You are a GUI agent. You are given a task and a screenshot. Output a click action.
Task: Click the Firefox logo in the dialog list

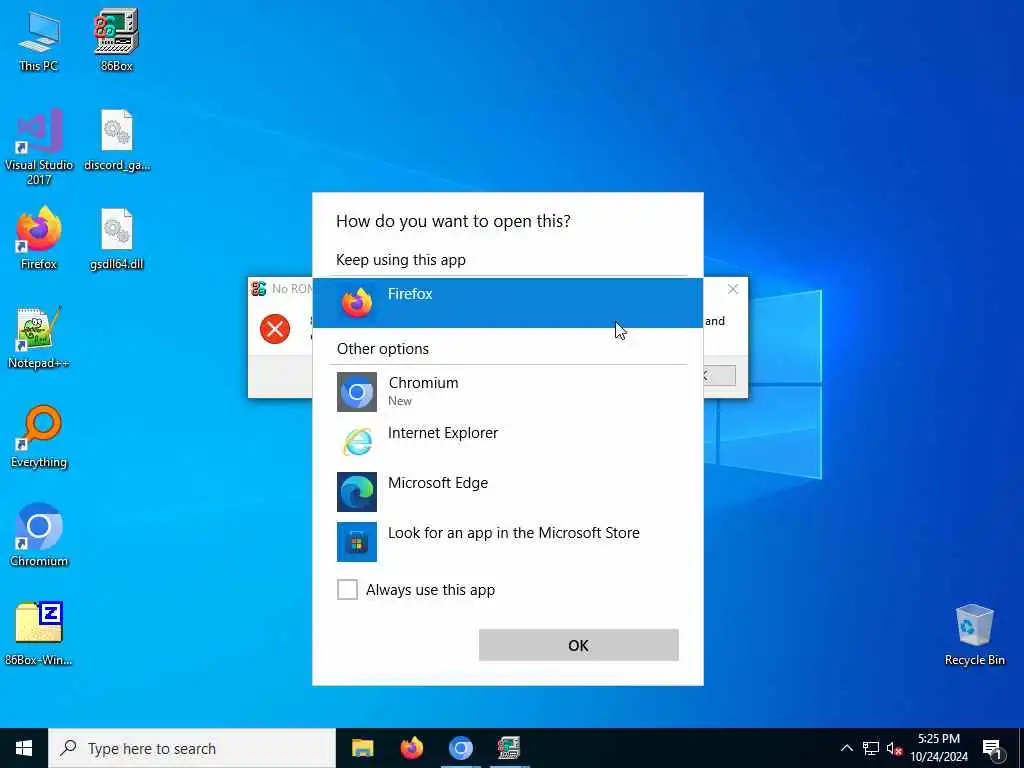(x=357, y=303)
